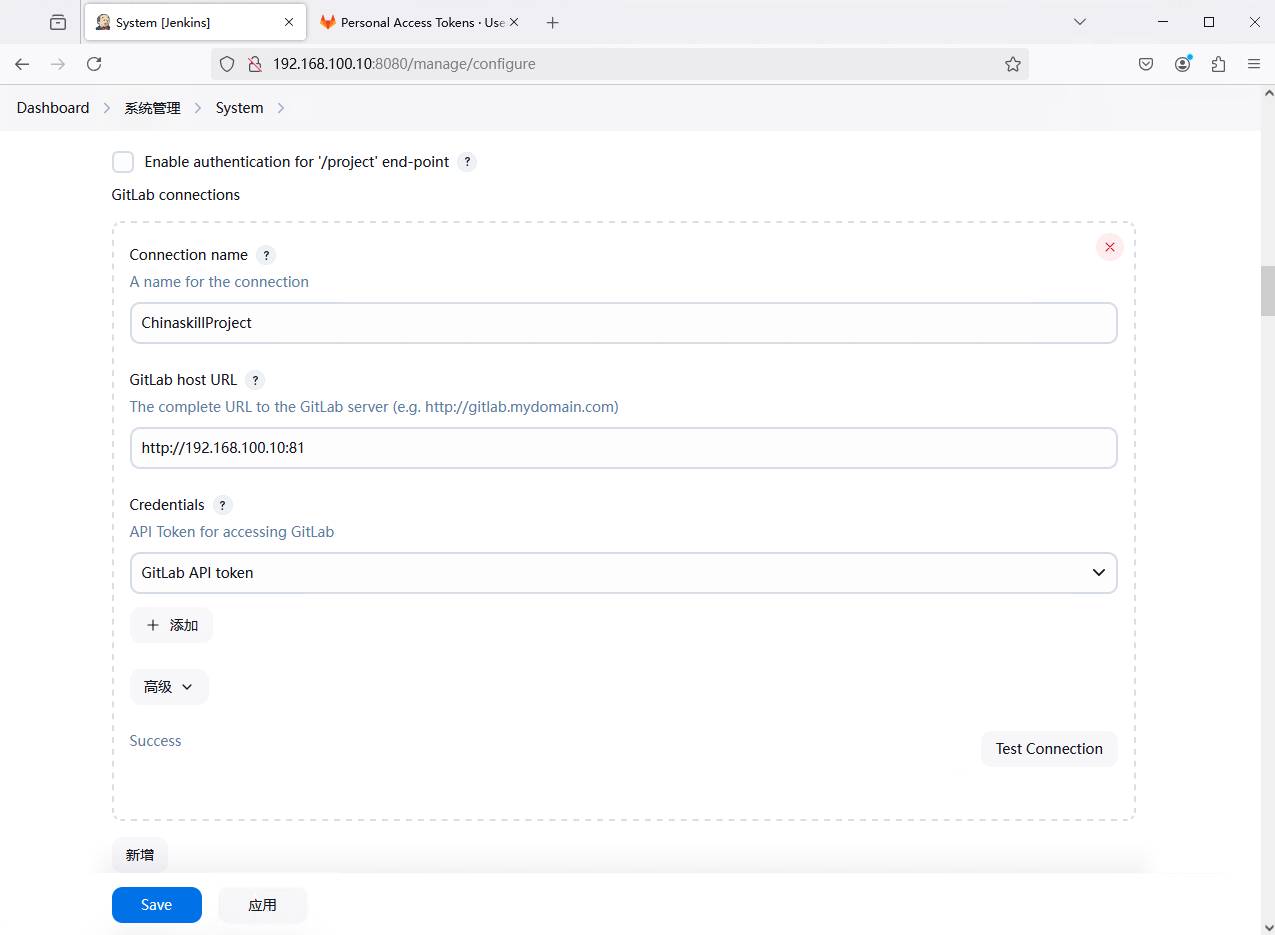The width and height of the screenshot is (1275, 935).
Task: Expand the 高级 advanced settings section
Action: click(169, 687)
